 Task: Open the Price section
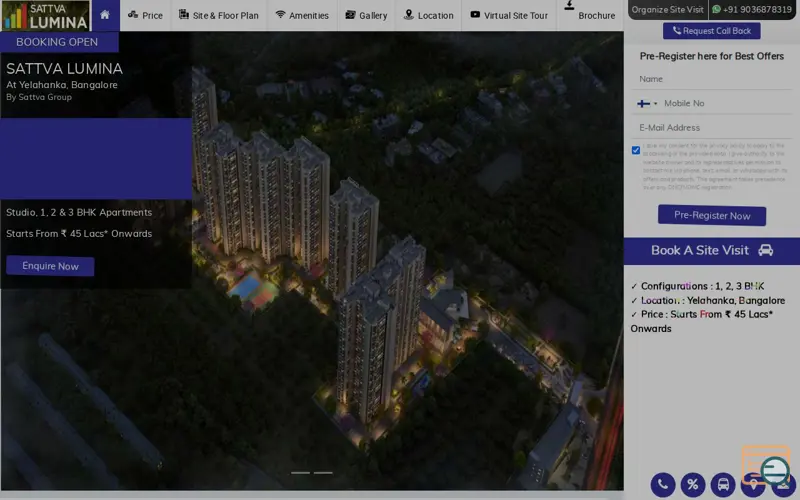click(x=145, y=15)
